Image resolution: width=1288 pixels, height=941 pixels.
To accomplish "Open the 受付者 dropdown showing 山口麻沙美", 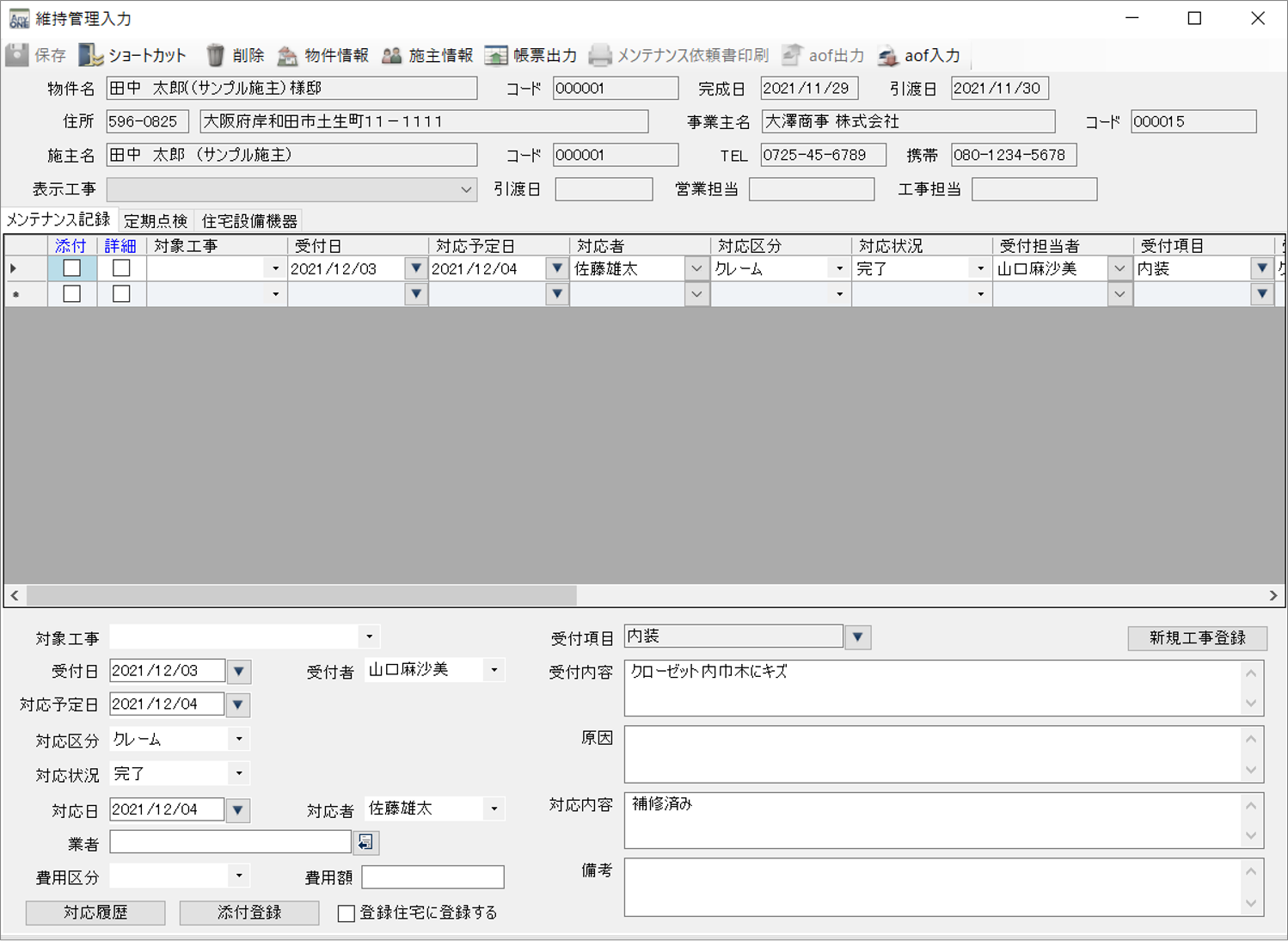I will tap(494, 670).
